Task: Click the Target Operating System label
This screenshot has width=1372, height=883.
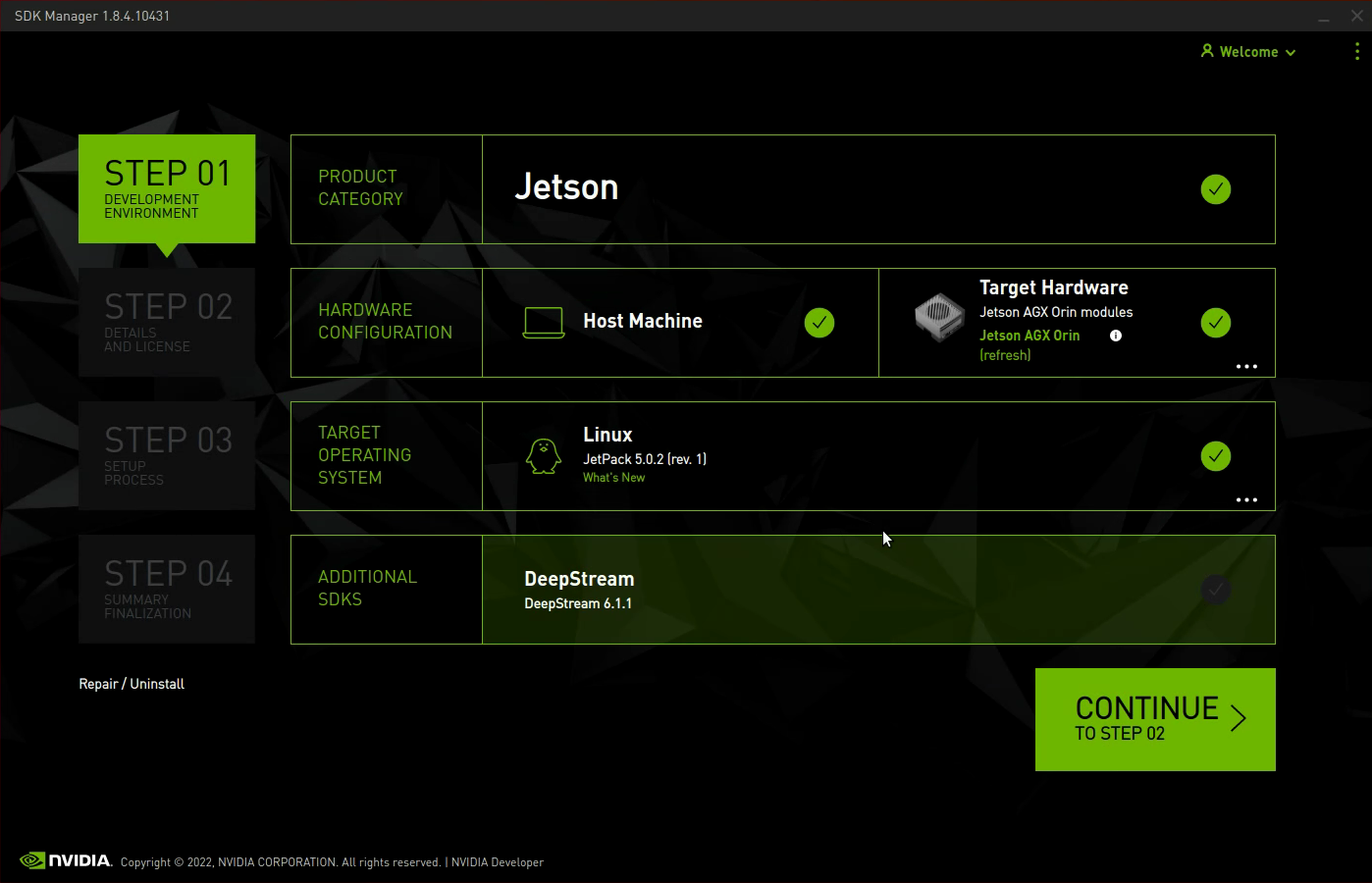Action: (364, 455)
